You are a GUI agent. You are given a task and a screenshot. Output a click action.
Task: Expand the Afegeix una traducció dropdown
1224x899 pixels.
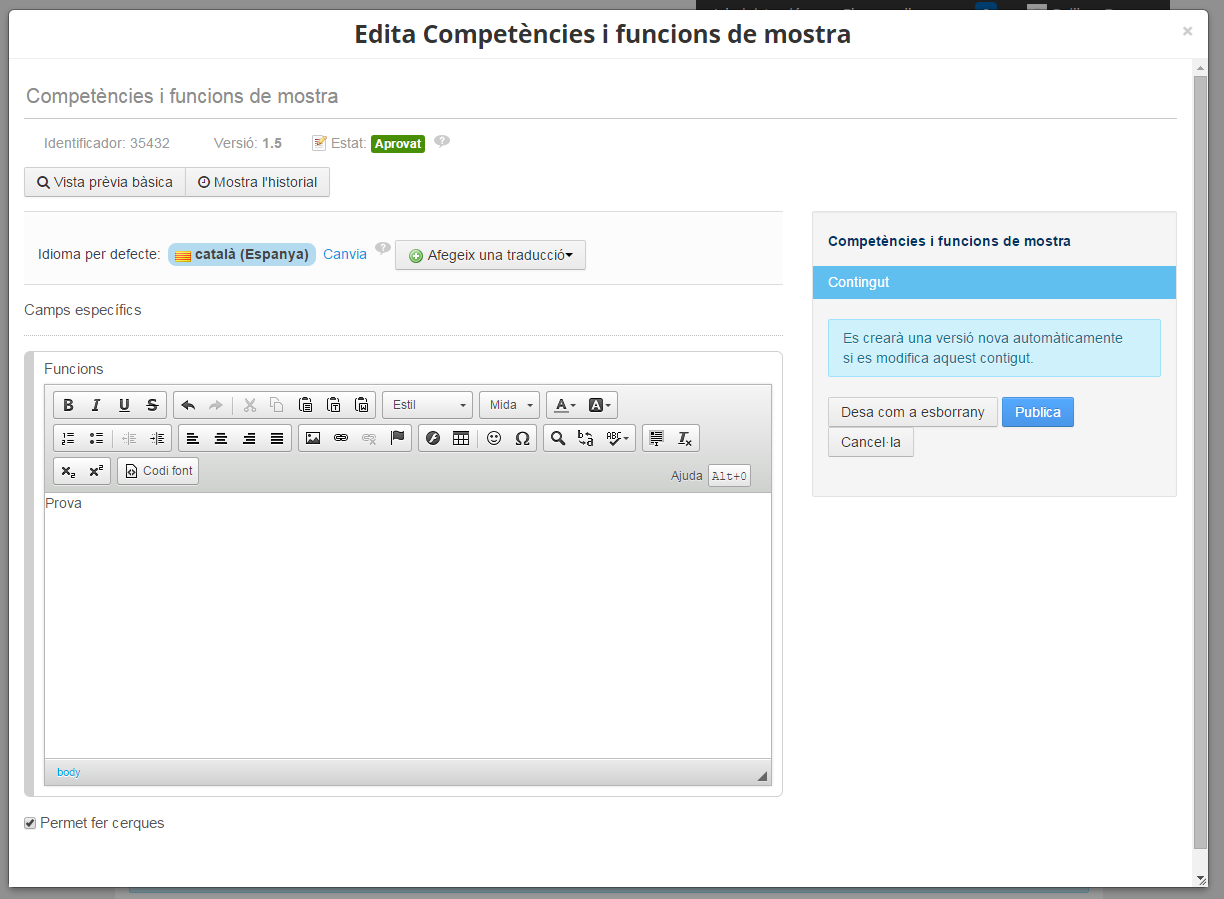[490, 255]
